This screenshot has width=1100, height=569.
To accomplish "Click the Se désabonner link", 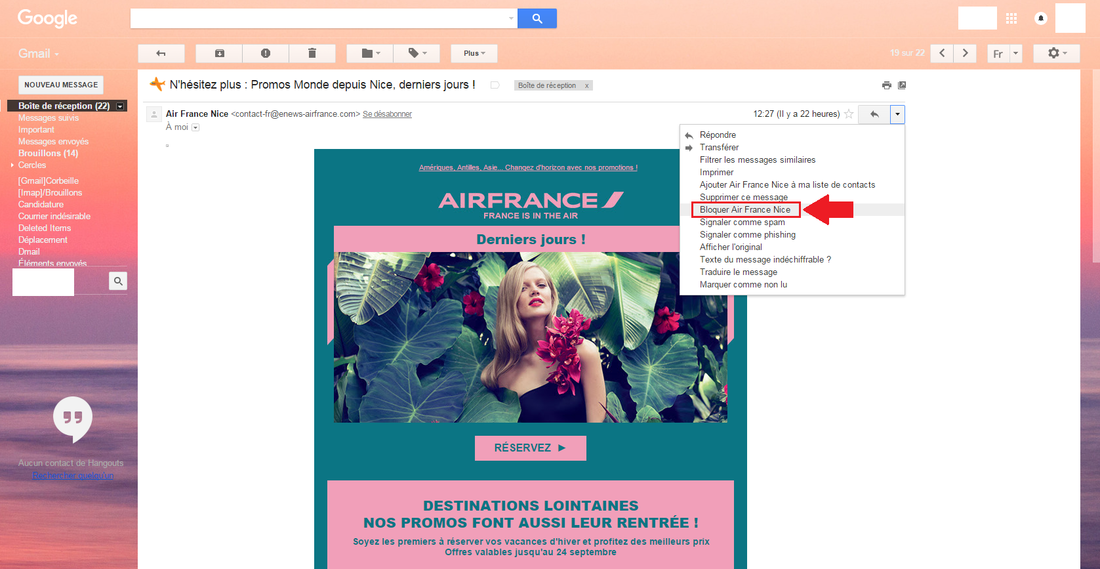I will [387, 114].
